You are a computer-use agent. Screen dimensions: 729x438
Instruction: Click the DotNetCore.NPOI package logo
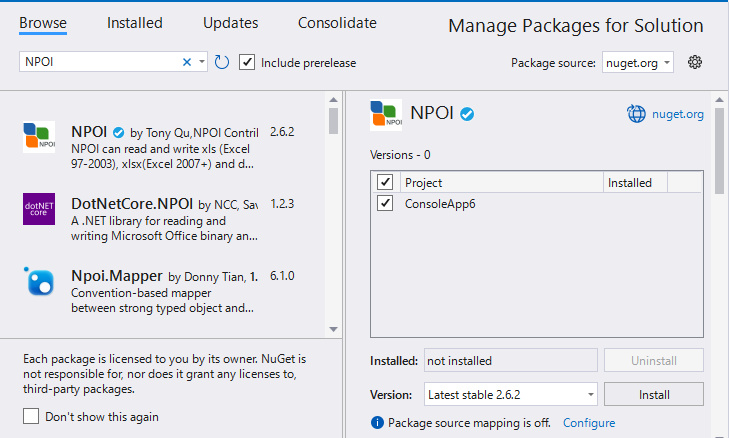[x=39, y=209]
